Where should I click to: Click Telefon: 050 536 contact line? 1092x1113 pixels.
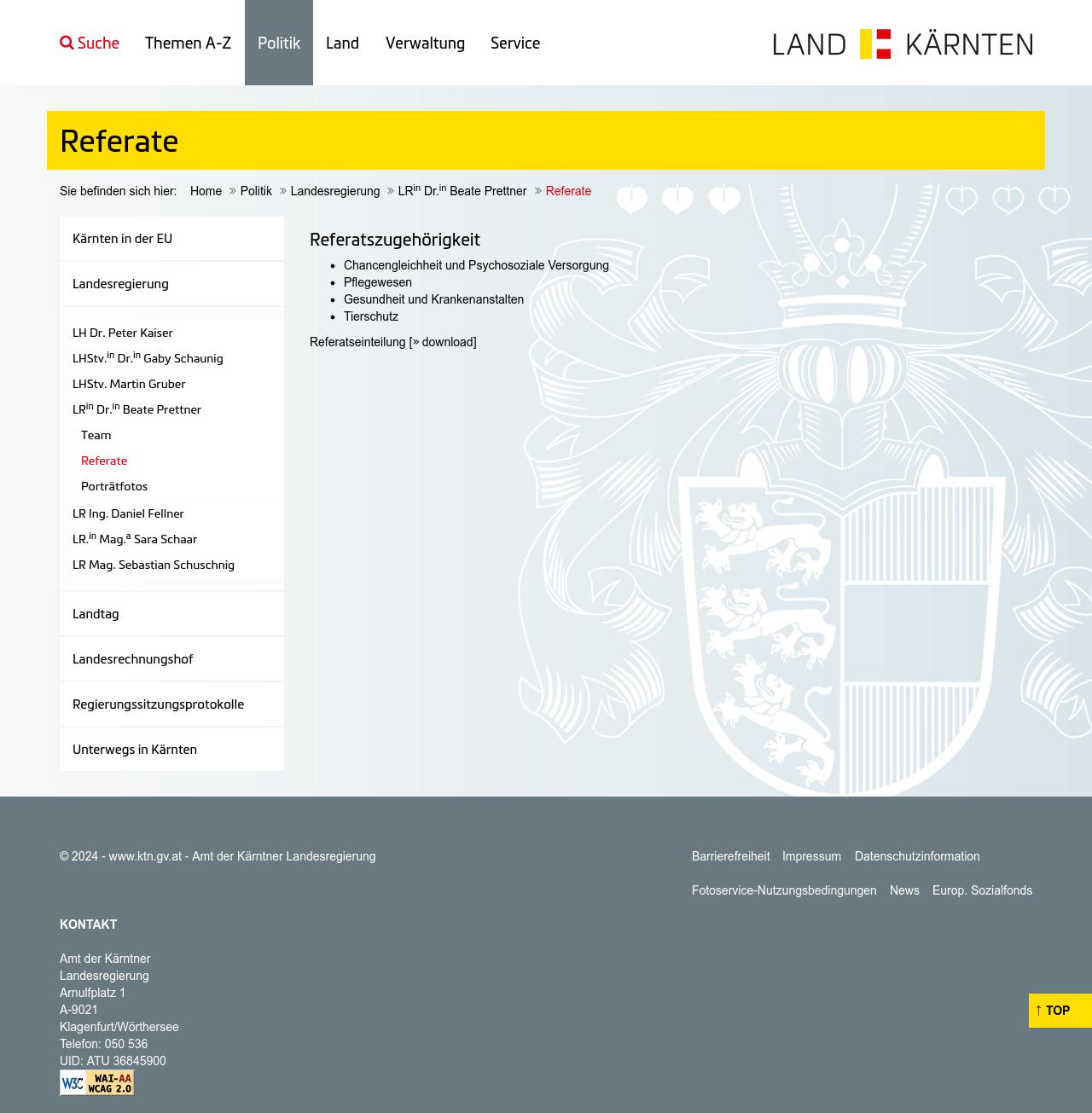104,1044
